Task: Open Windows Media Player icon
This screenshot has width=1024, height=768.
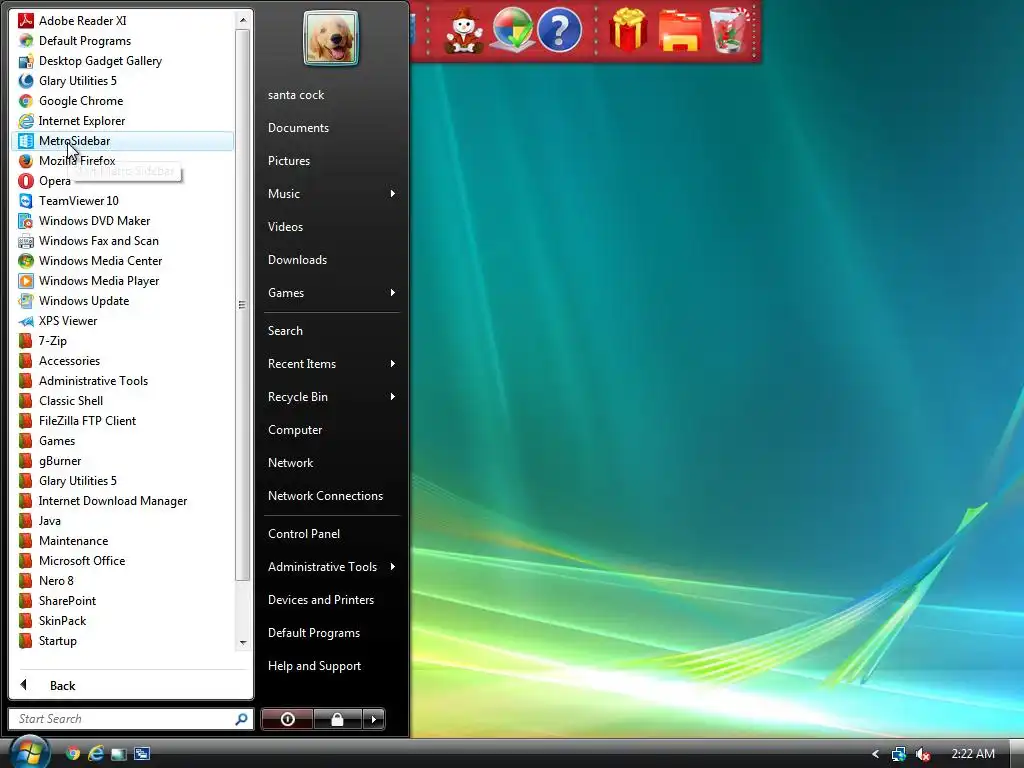Action: pos(25,281)
